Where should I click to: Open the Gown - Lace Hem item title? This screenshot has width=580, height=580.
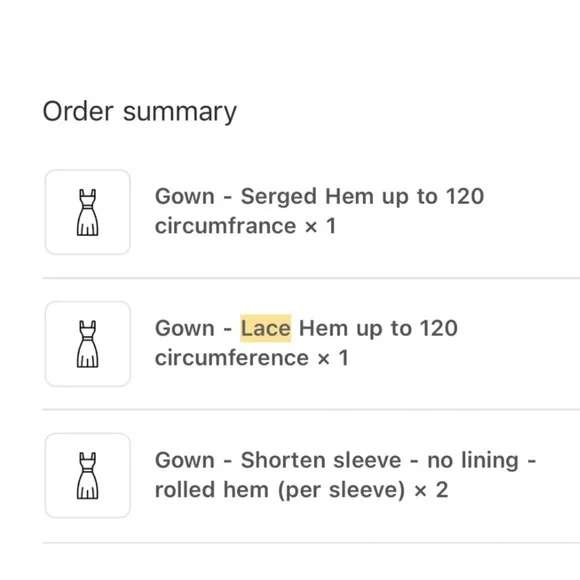306,343
